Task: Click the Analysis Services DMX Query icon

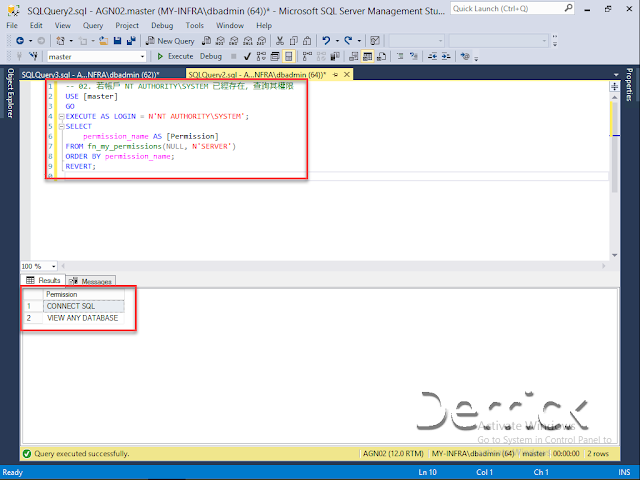Action: pos(234,41)
